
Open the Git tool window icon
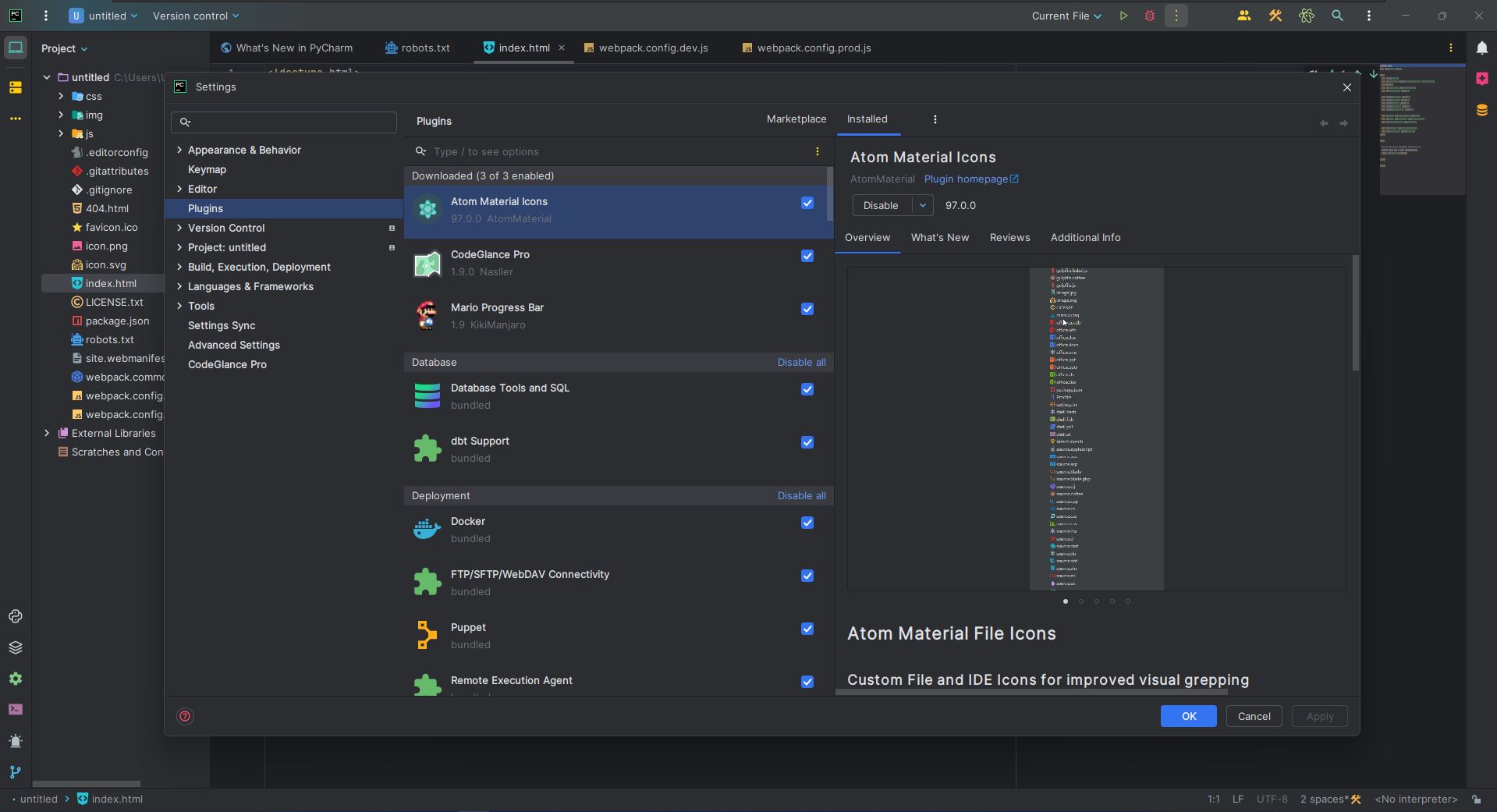click(16, 772)
